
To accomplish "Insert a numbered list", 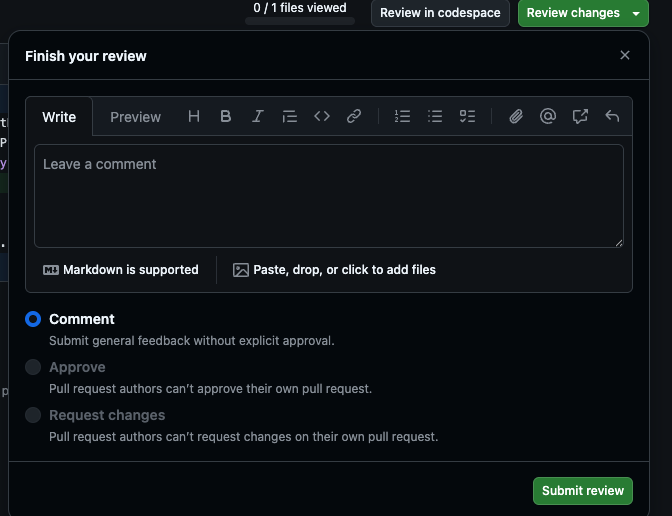I will tap(402, 116).
